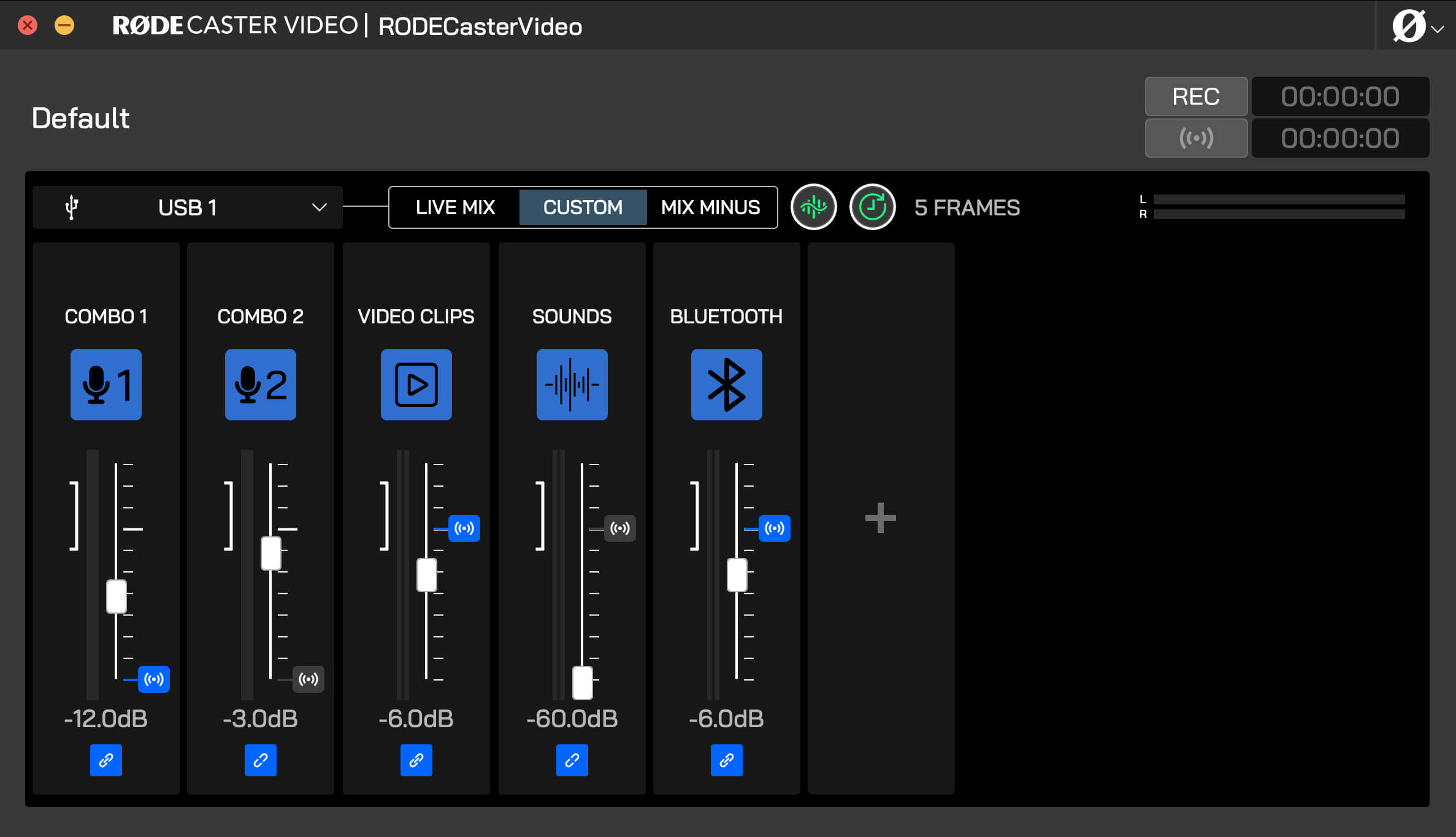1456x837 pixels.
Task: Toggle the SOUNDS link button
Action: 572,760
